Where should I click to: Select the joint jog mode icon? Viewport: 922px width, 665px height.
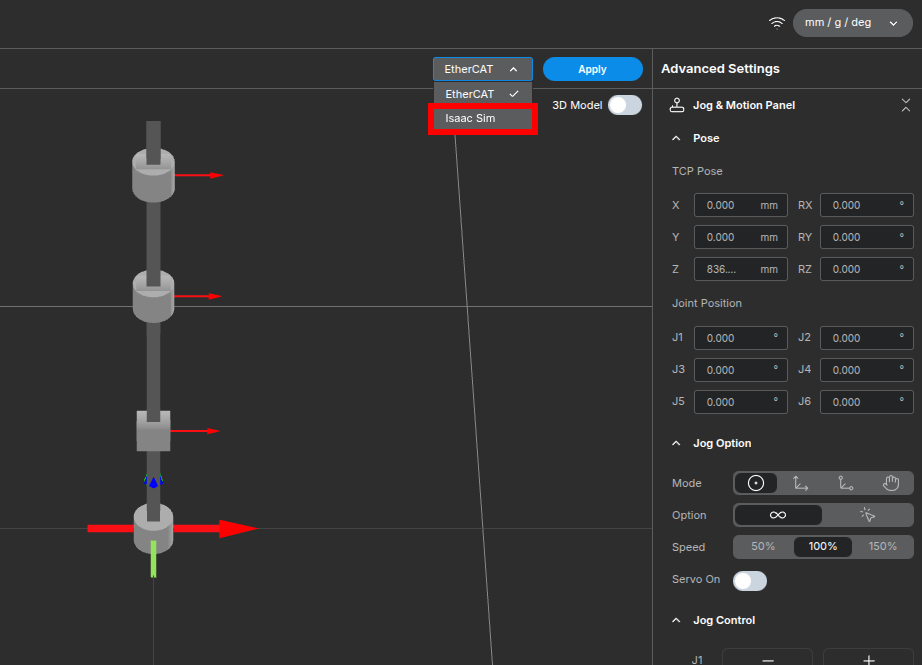coord(756,483)
